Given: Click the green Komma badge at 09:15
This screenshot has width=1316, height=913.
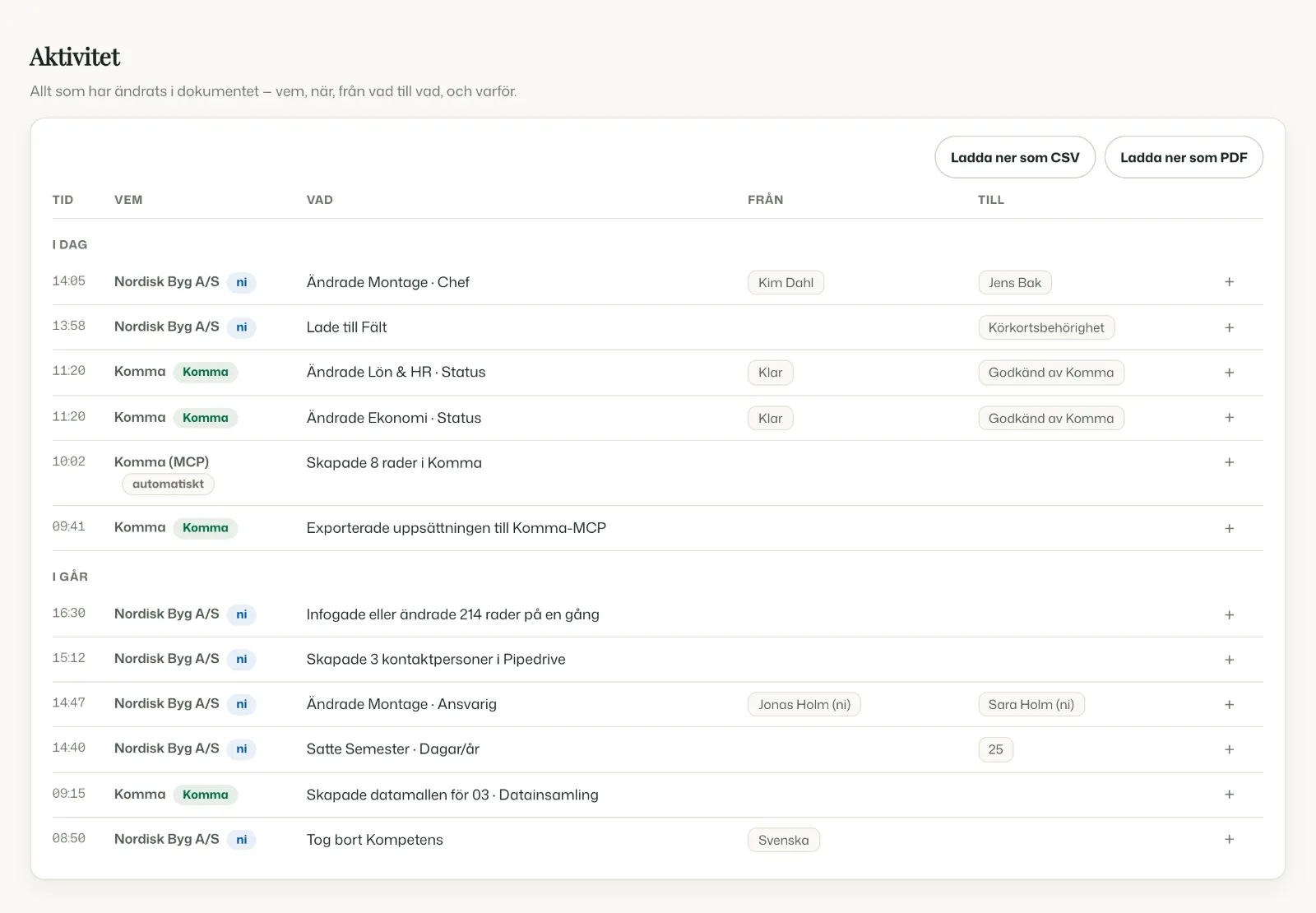Looking at the screenshot, I should [x=205, y=795].
